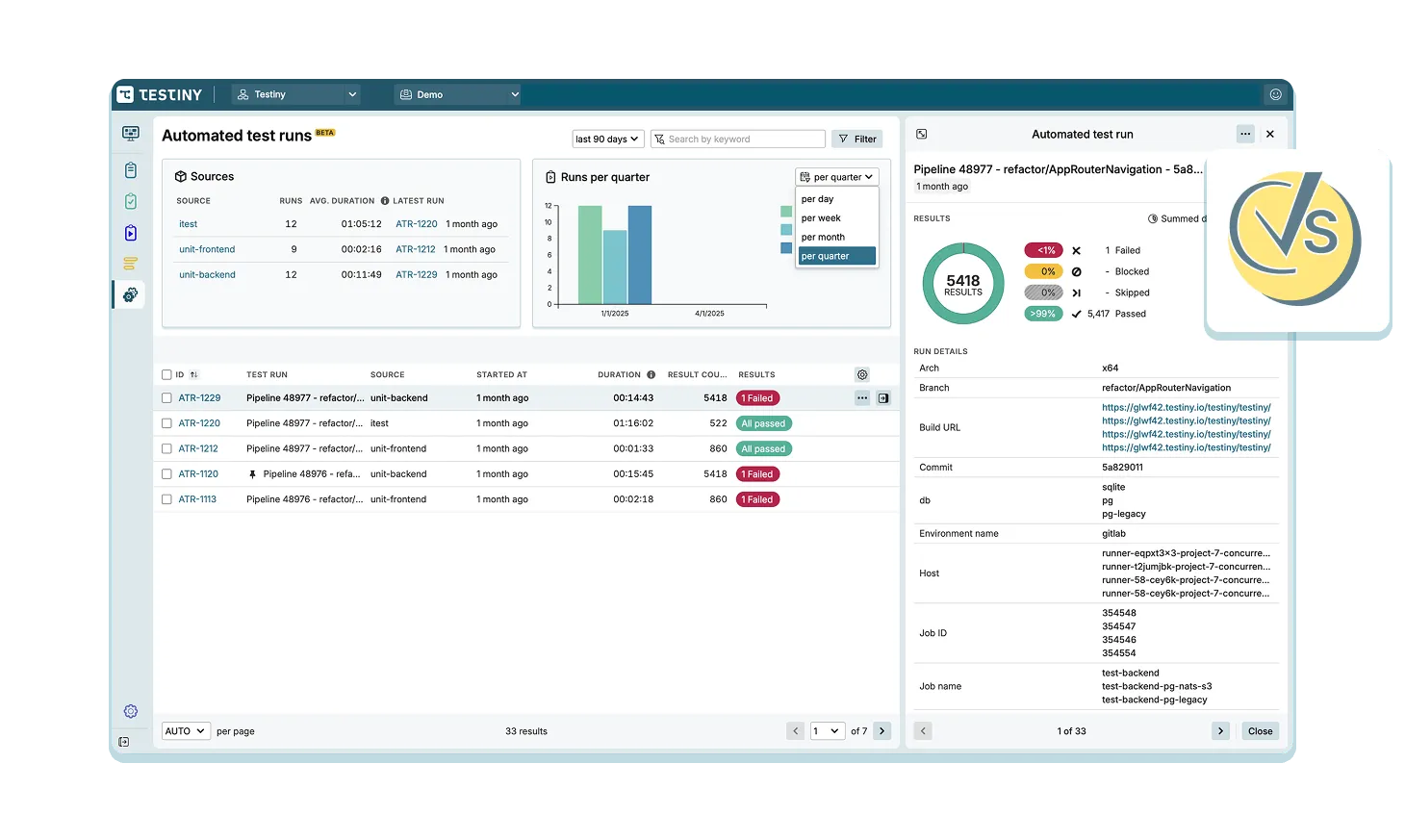Open Settings gear at bottom of sidebar
Screen dimensions: 1405x840
(130, 711)
